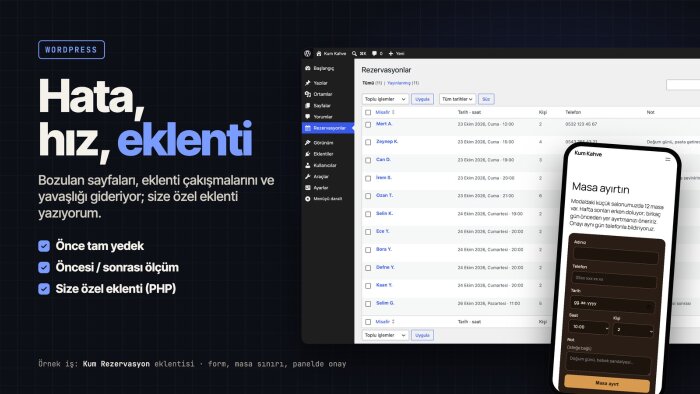This screenshot has height=394, width=700.
Task: Check the Defne Y. row checkbox
Action: point(368,268)
